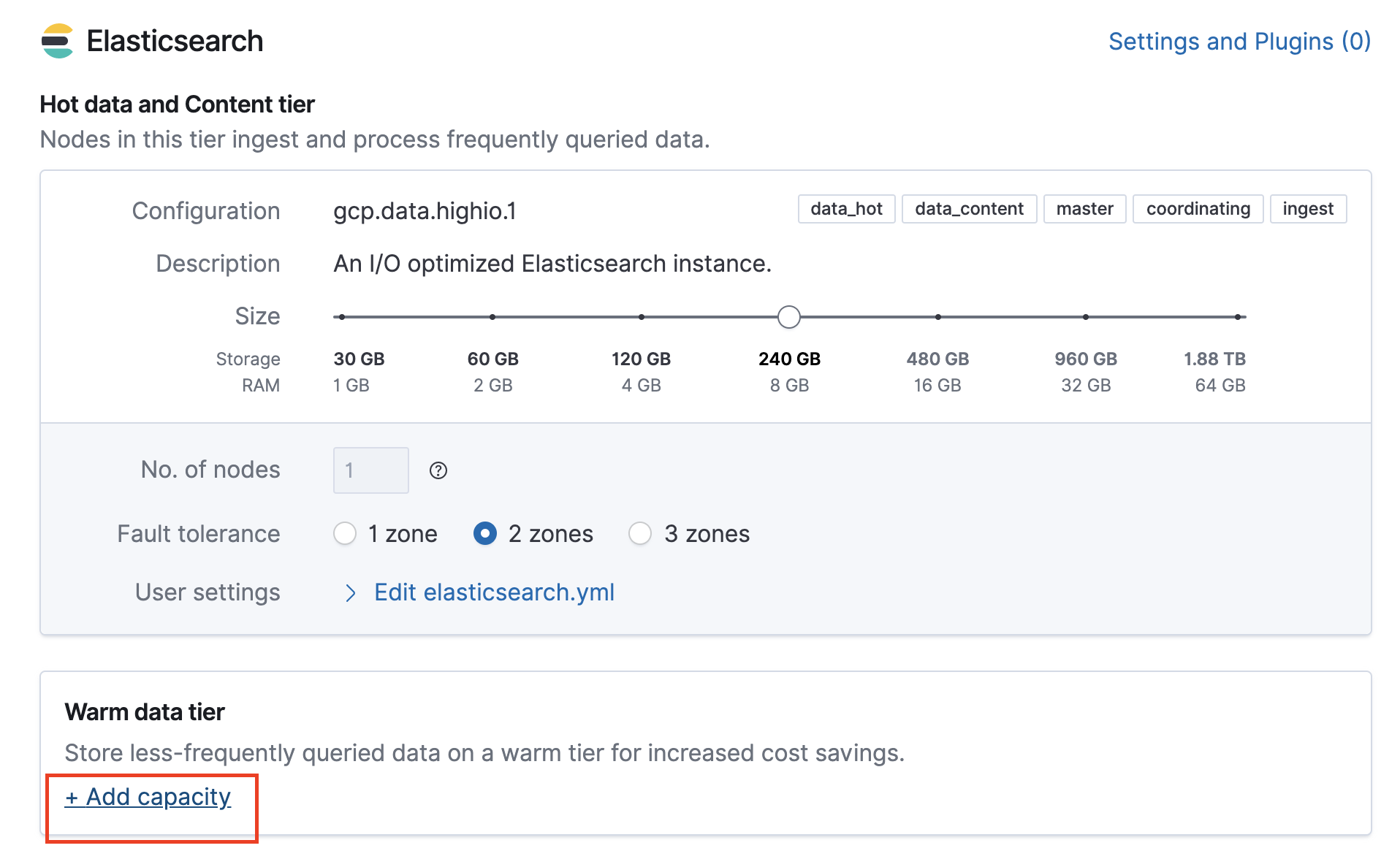
Task: Click the nodes help question mark icon
Action: pyautogui.click(x=438, y=470)
